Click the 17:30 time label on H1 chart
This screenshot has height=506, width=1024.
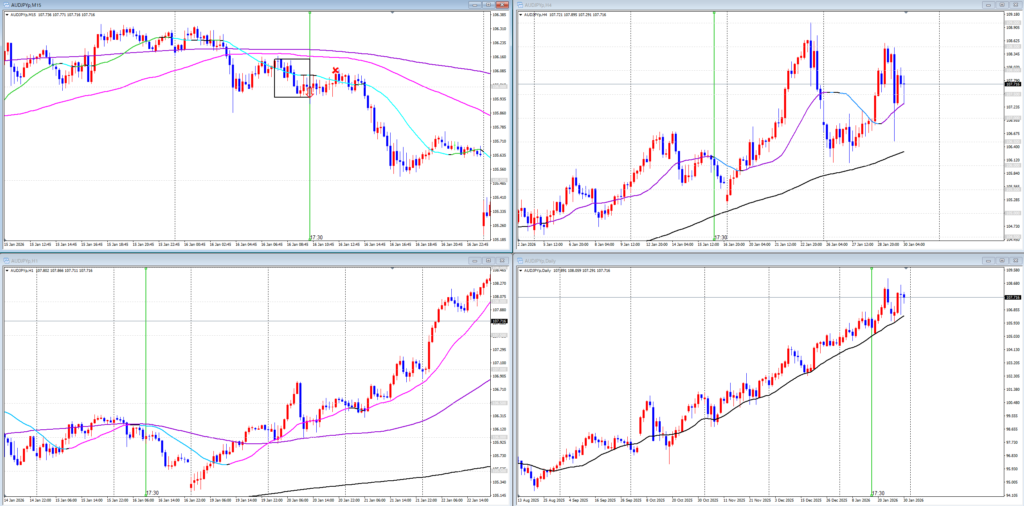point(153,492)
